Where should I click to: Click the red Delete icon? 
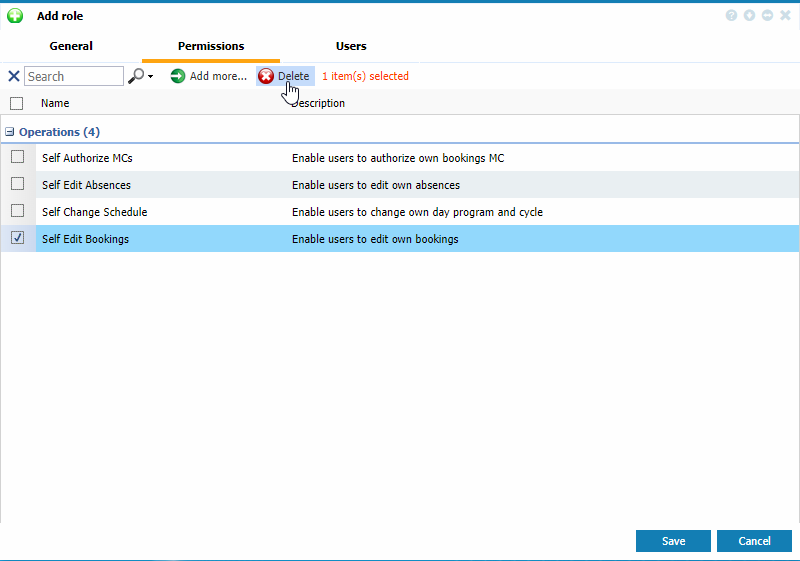pyautogui.click(x=266, y=76)
